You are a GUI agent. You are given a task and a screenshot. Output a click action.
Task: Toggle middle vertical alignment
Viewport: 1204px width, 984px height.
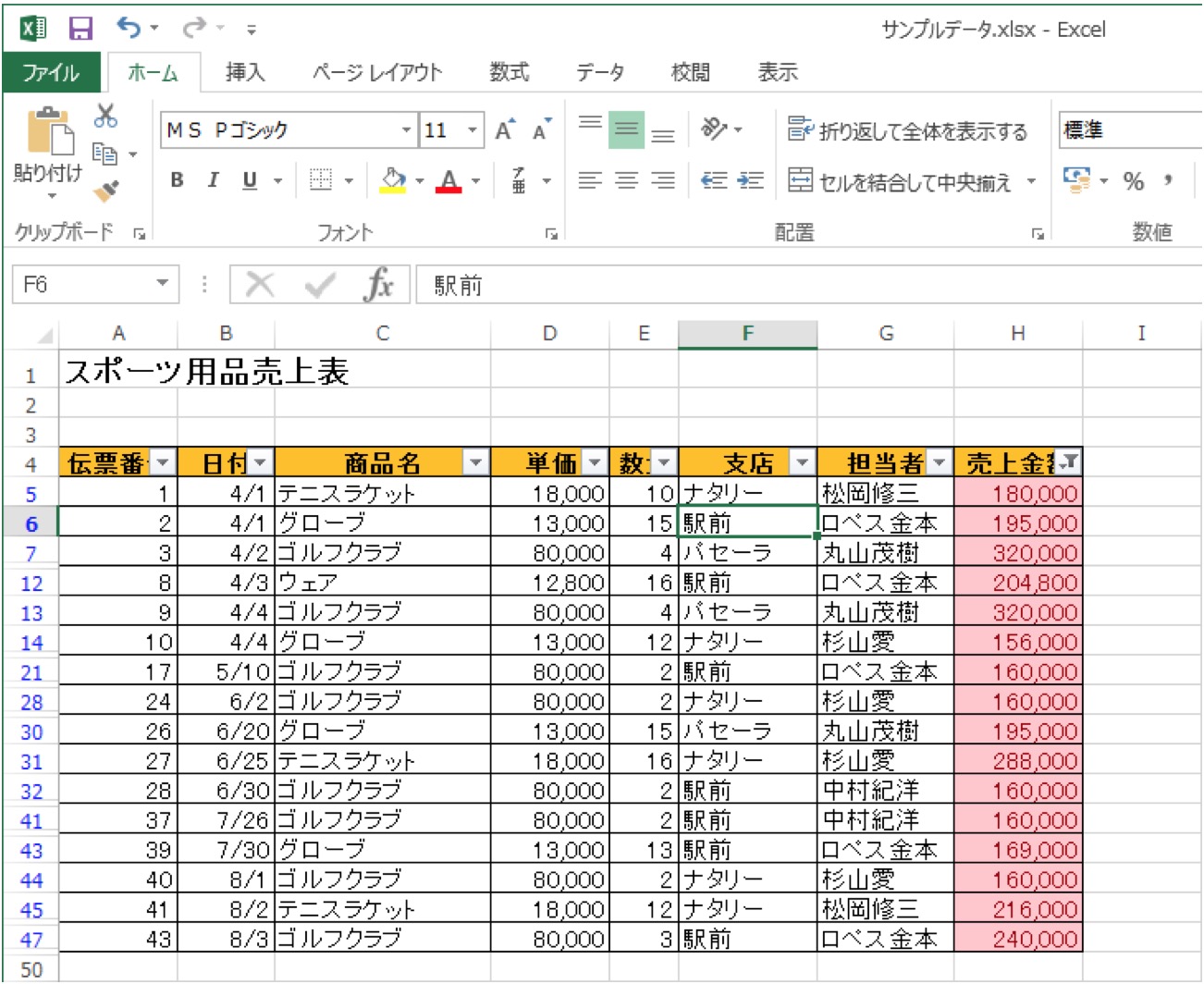point(626,129)
